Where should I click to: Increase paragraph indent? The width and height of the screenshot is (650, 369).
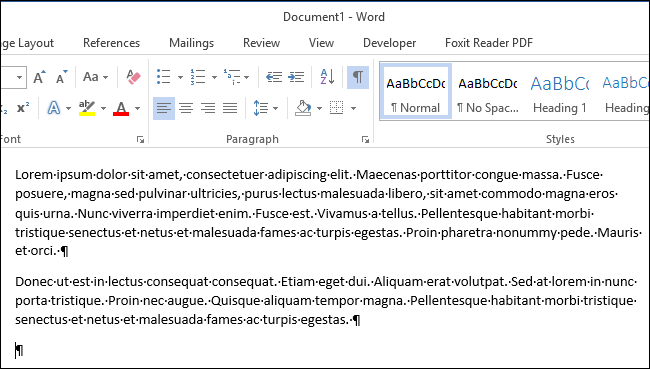[296, 77]
